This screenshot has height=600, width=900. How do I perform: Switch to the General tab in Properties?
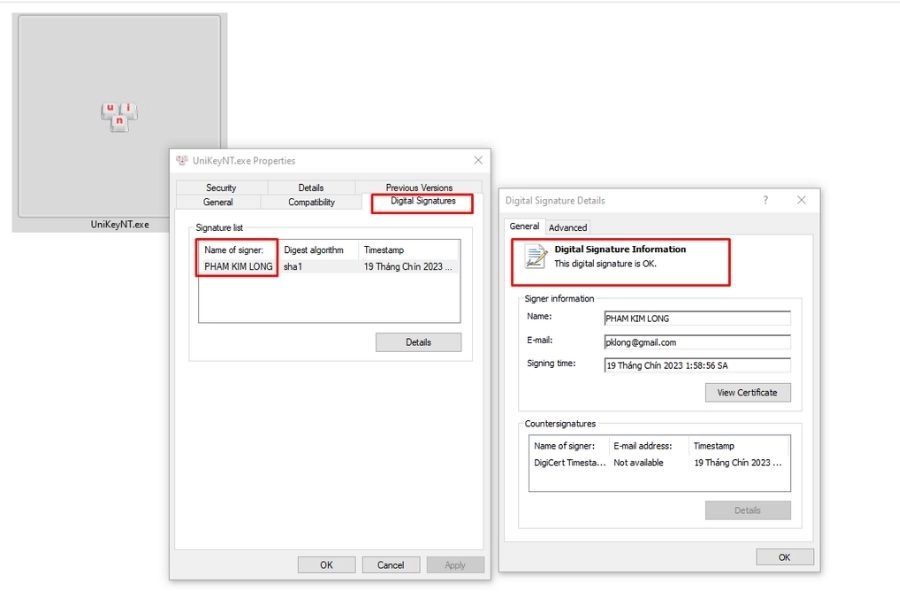(x=218, y=202)
